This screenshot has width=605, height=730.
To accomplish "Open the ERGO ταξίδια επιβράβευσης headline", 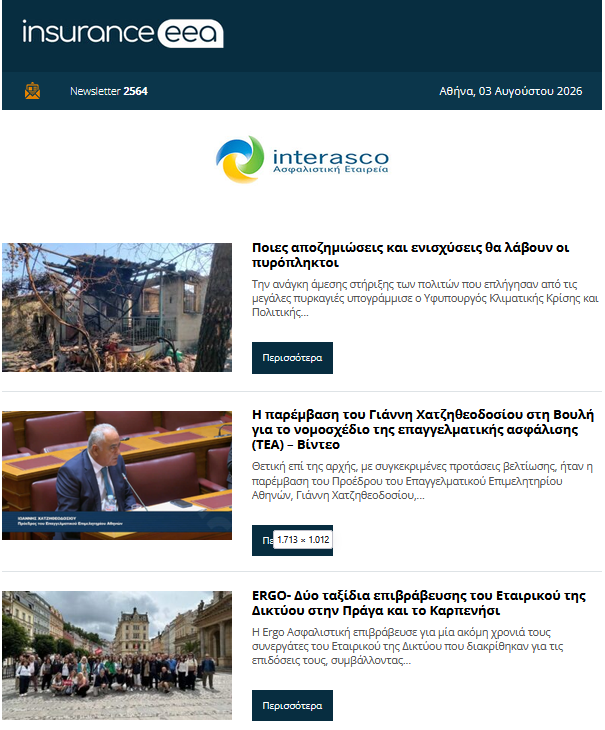I will 419,603.
